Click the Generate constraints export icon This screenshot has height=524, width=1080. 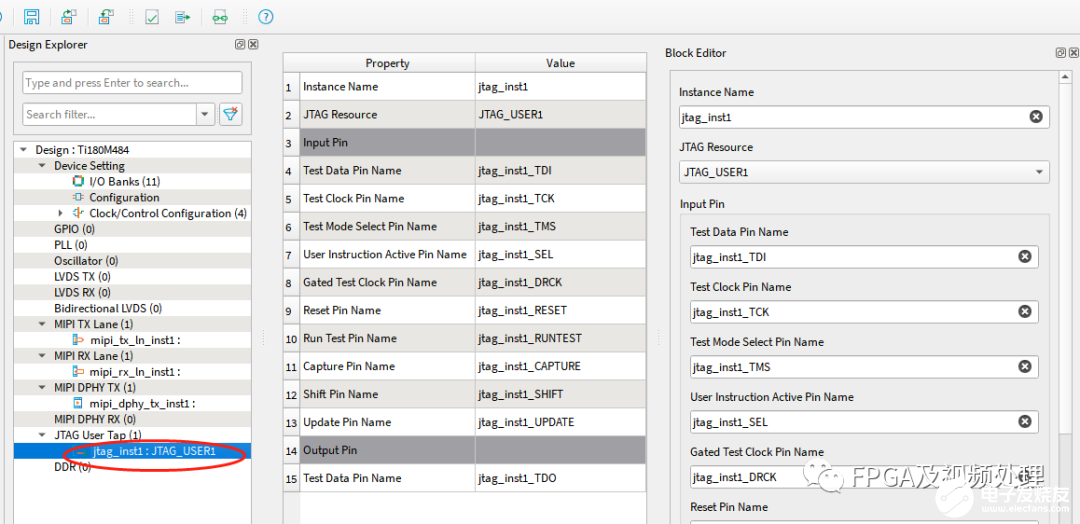pos(182,17)
